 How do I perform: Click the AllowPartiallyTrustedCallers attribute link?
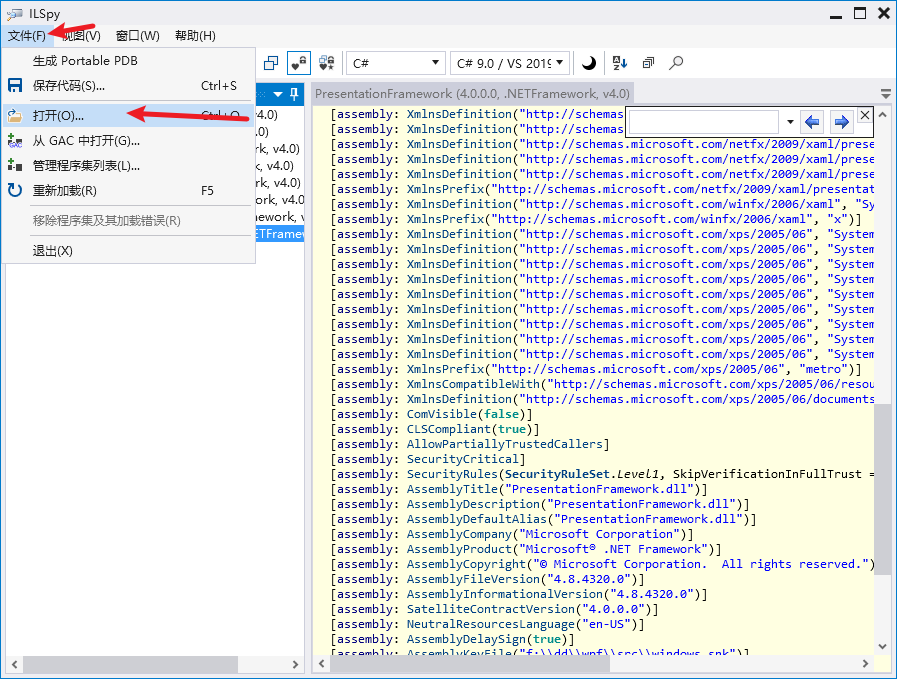pos(505,444)
